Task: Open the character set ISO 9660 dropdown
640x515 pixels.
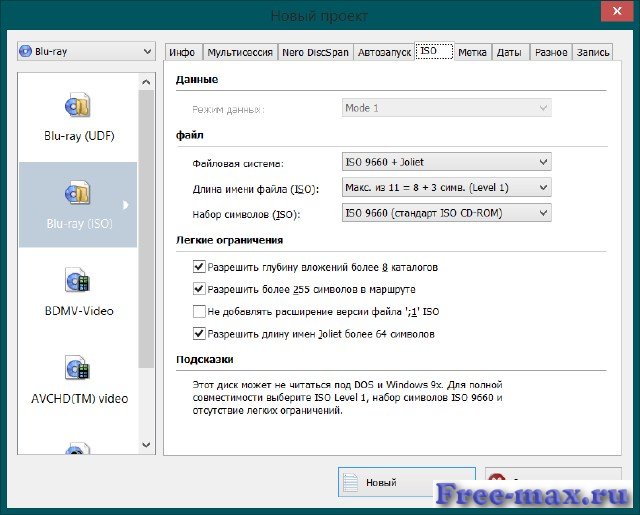Action: (447, 213)
